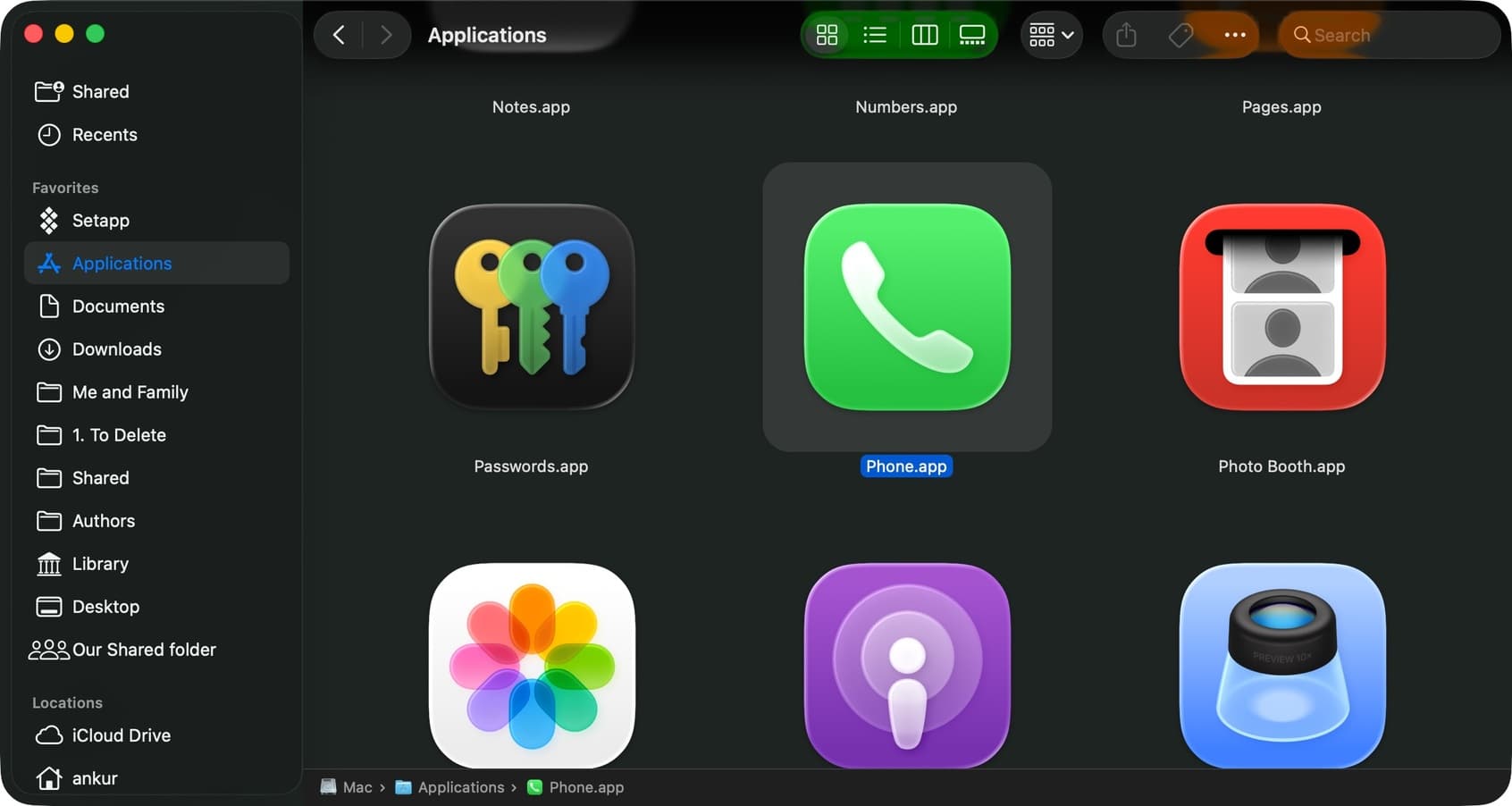Open Downloads in the sidebar
The height and width of the screenshot is (806, 1512).
117,349
